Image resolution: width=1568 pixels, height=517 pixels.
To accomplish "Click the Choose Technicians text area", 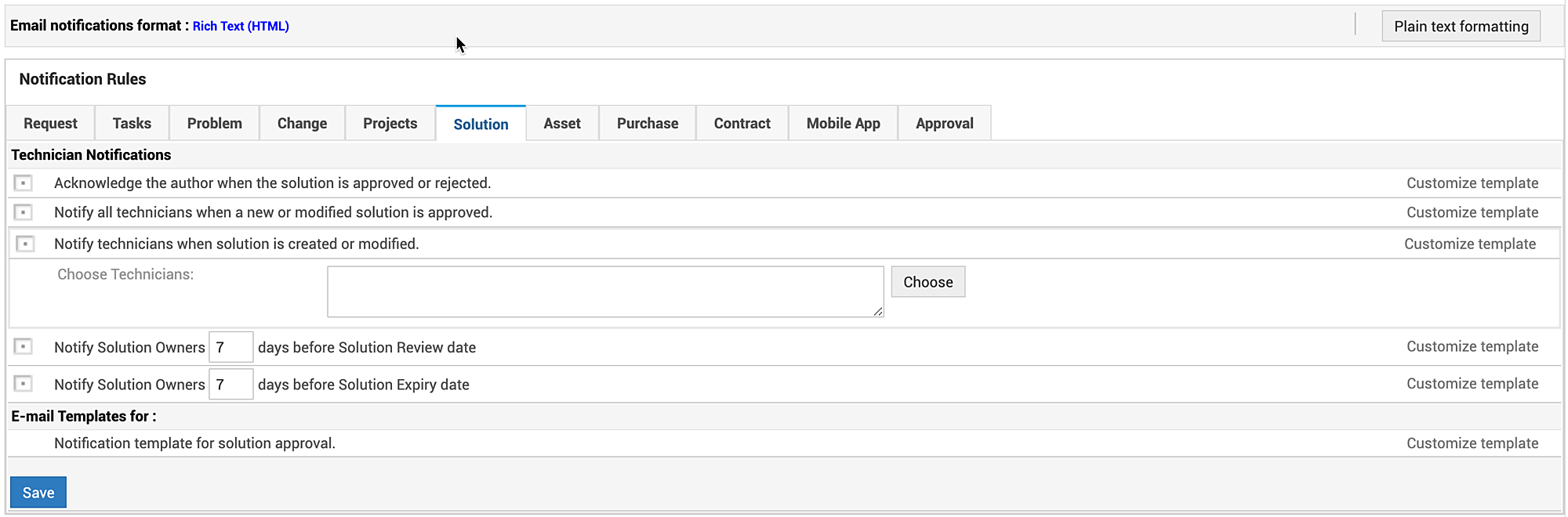I will point(605,291).
